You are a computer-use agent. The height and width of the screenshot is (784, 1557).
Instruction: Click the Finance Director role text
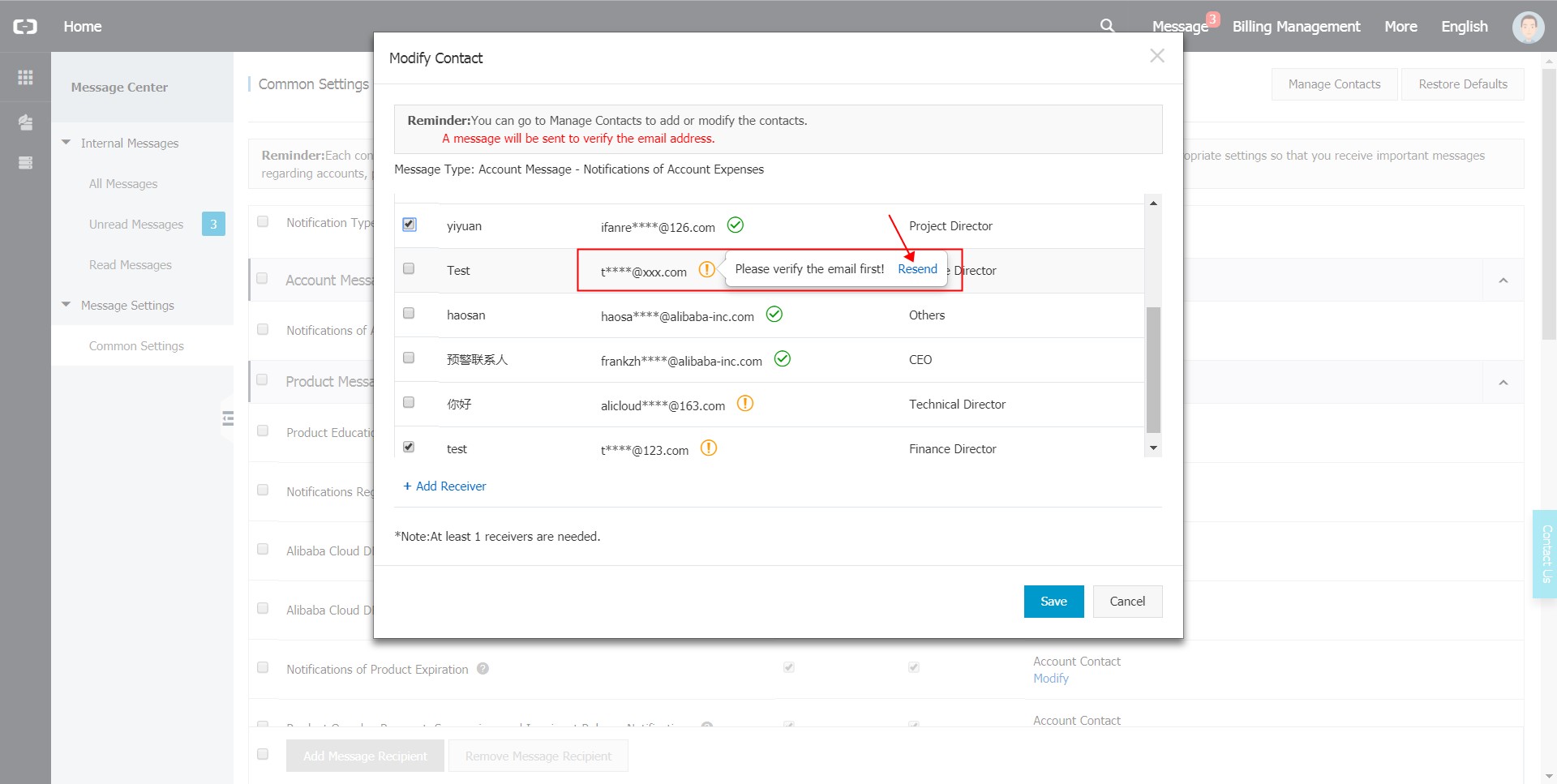coord(952,449)
